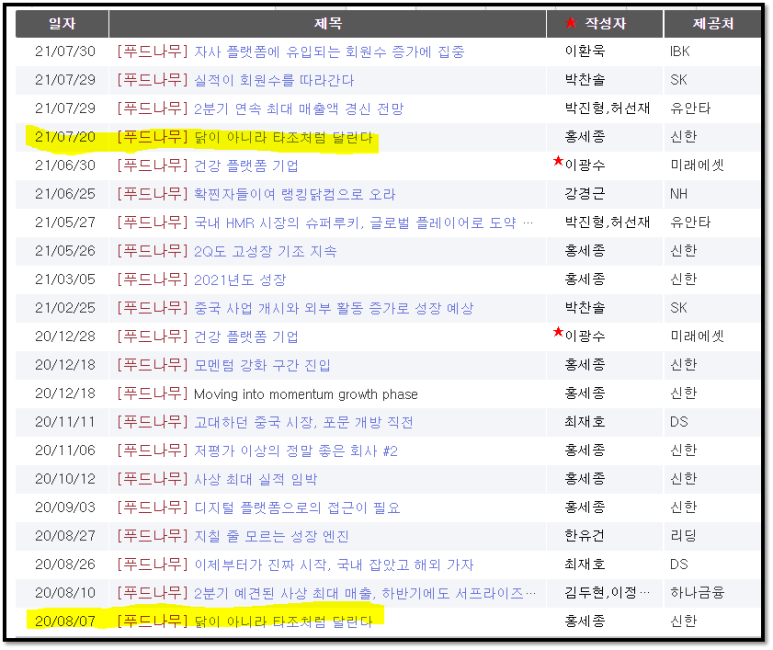Open report '중국 사업 개시와 외부 활동 증가로 성장 예상'

point(334,308)
